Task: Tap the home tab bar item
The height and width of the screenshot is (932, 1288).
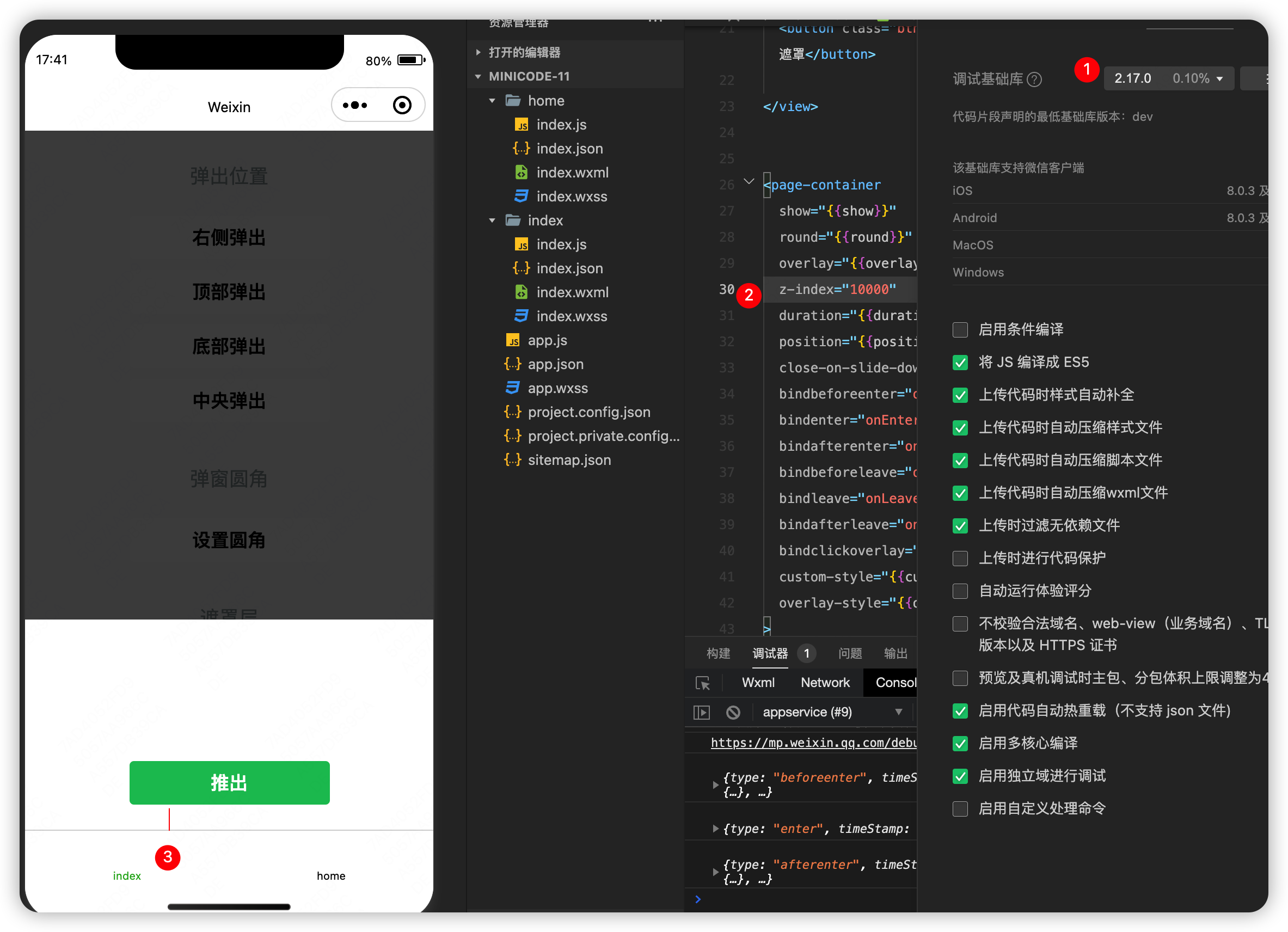Action: point(330,875)
